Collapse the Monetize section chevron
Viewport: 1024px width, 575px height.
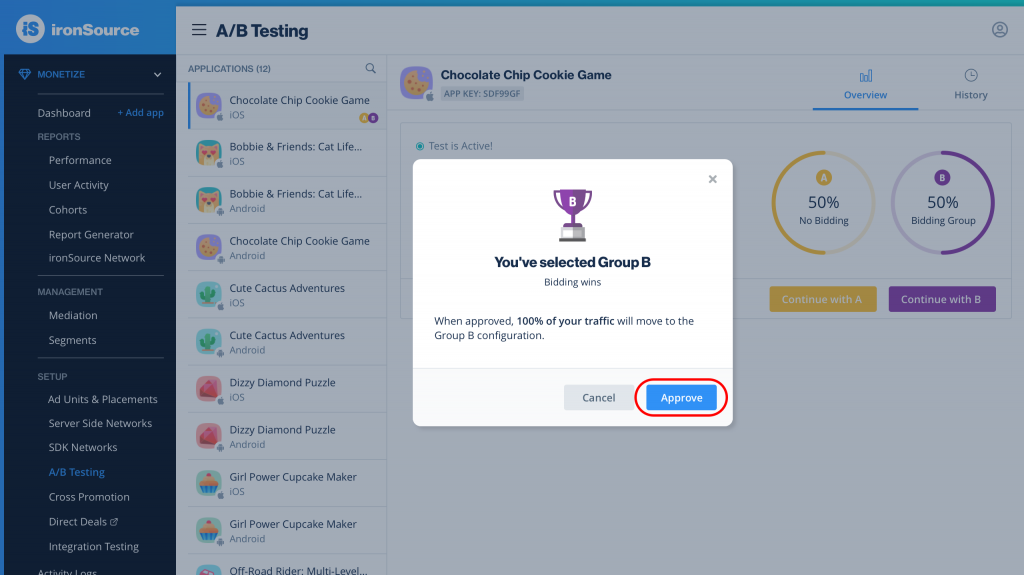tap(157, 74)
